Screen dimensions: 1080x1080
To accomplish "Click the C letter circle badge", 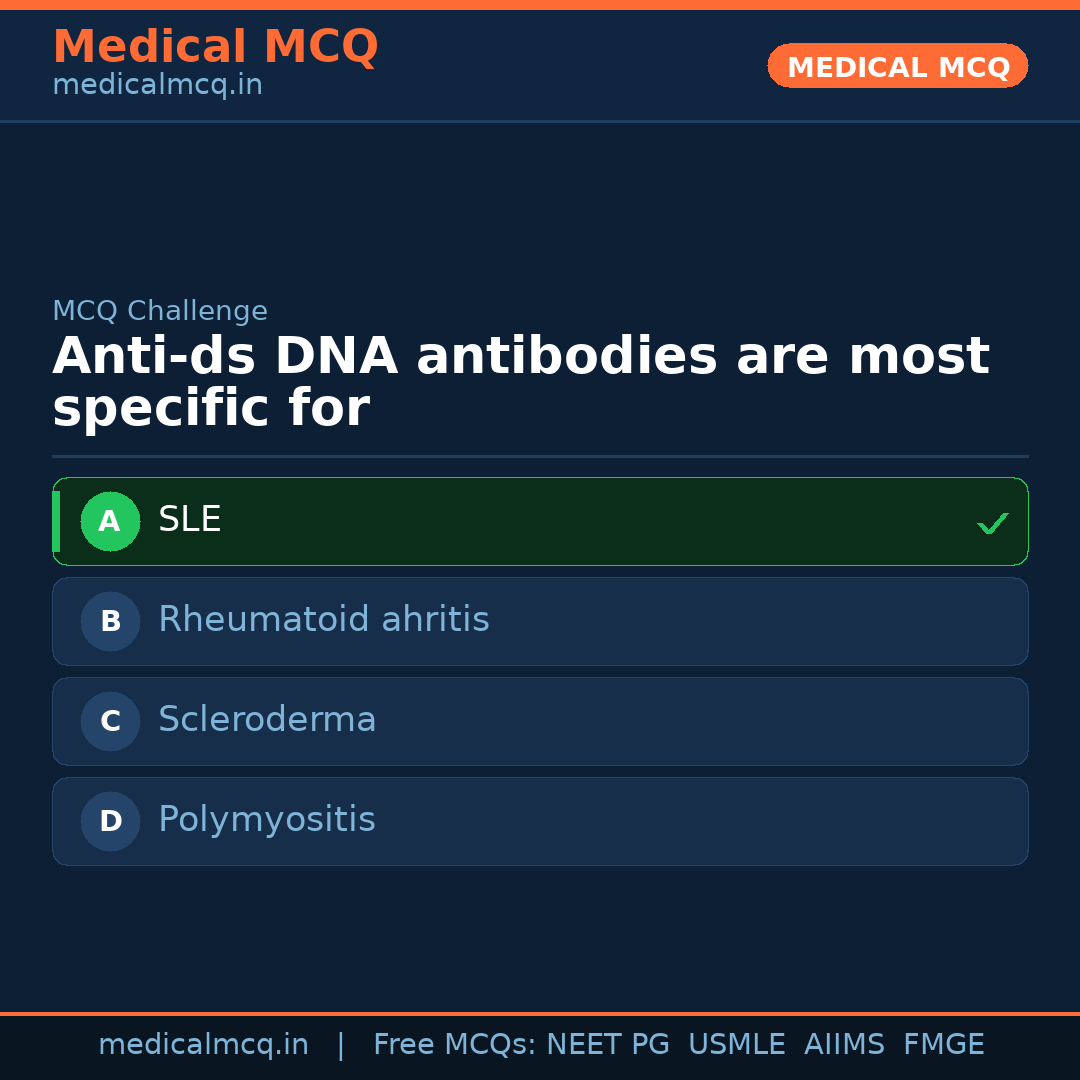I will 110,721.
